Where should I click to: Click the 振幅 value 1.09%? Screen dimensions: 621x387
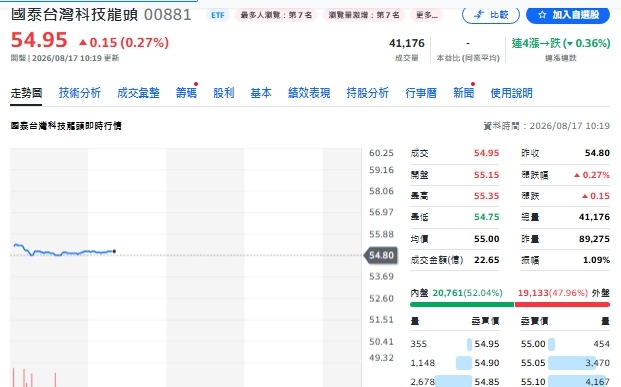596,260
